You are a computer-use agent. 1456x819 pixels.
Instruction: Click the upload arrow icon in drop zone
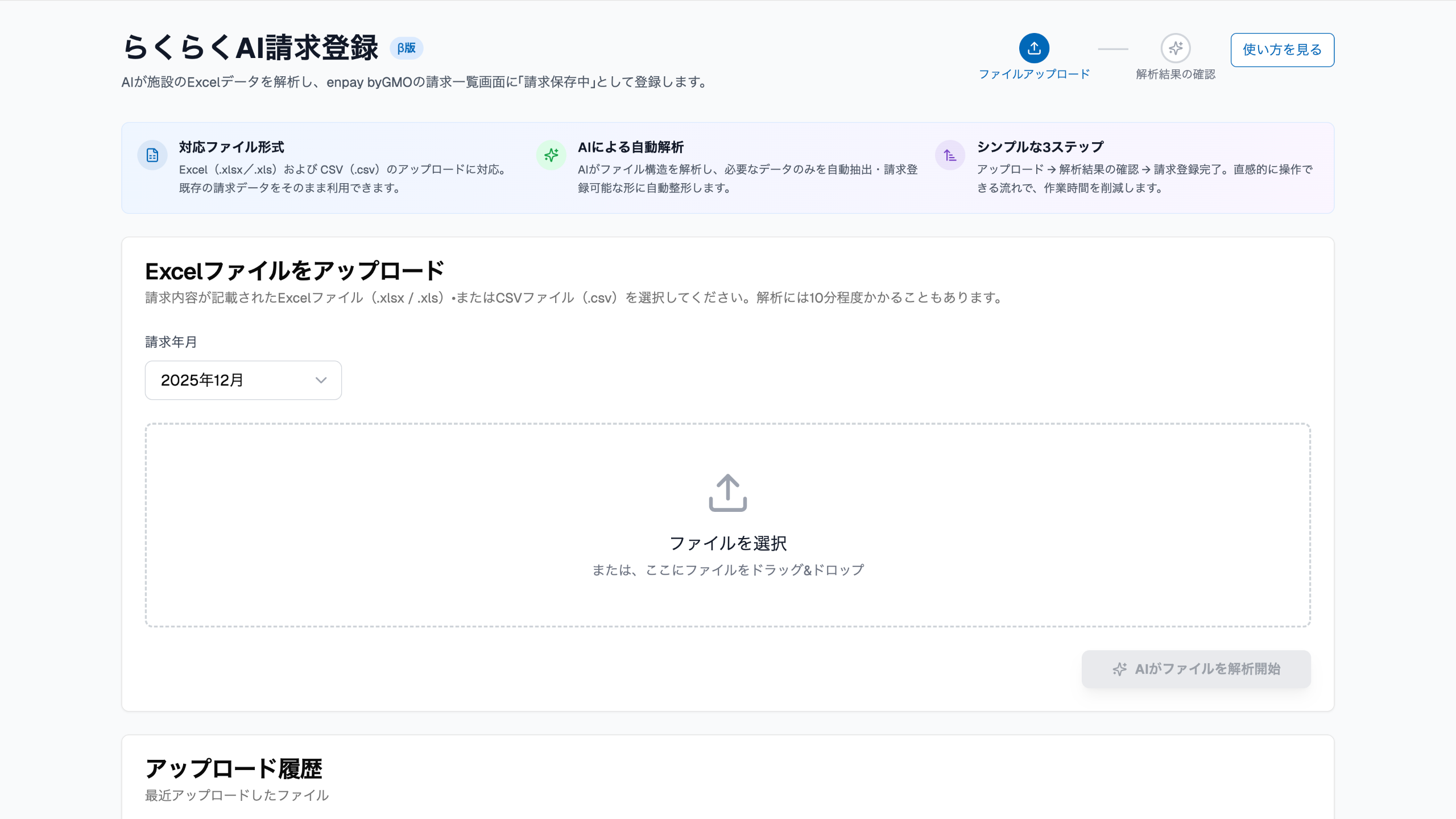(727, 493)
